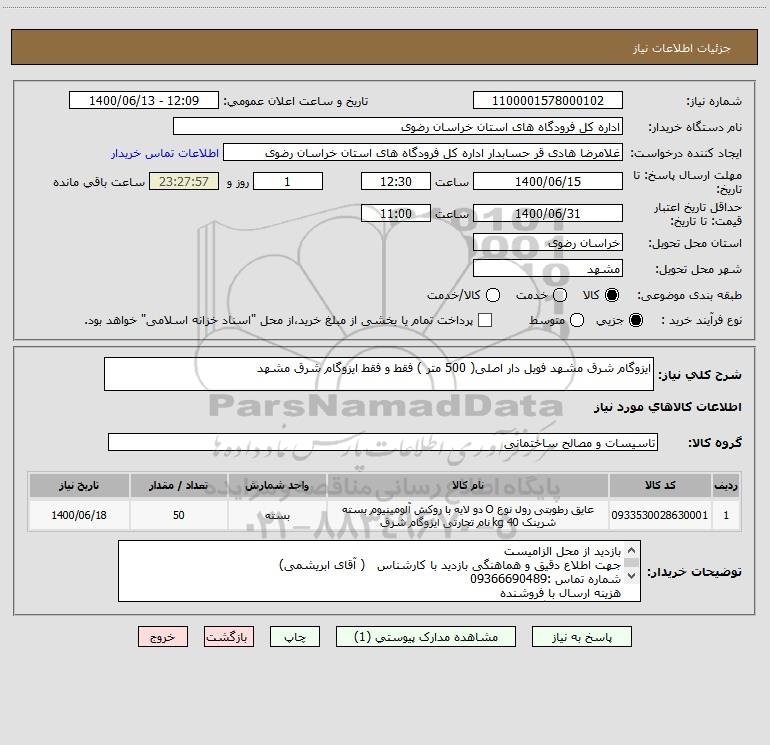
Task: Click the کد کالا column header
Action: tap(660, 486)
